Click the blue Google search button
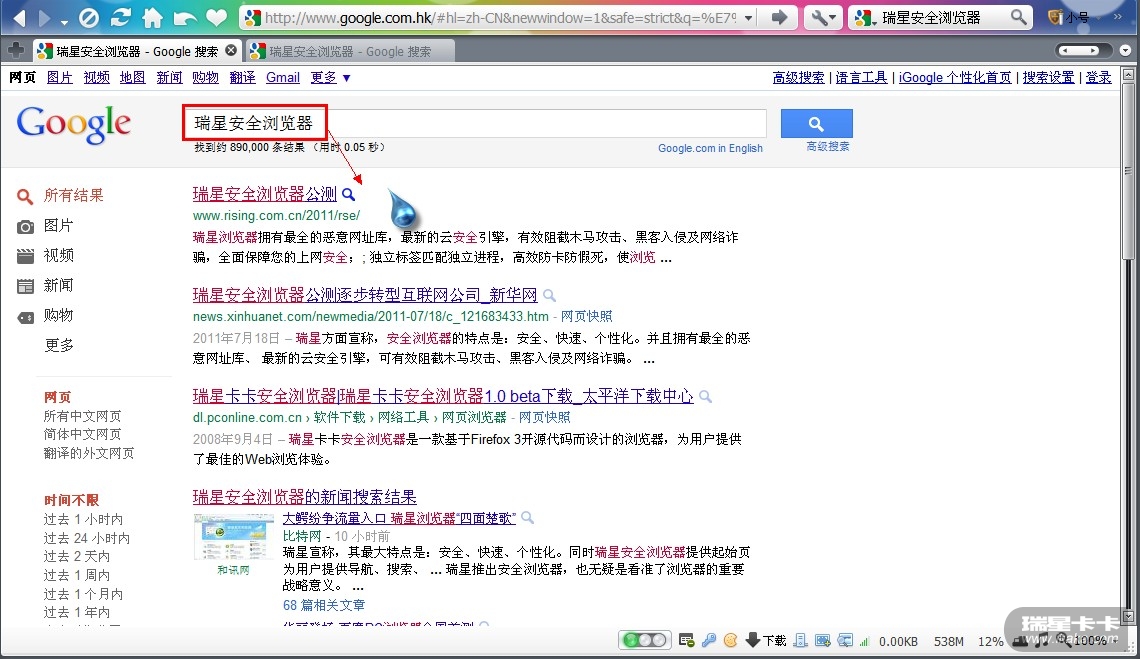Screen dimensions: 1140x659 pyautogui.click(x=816, y=124)
